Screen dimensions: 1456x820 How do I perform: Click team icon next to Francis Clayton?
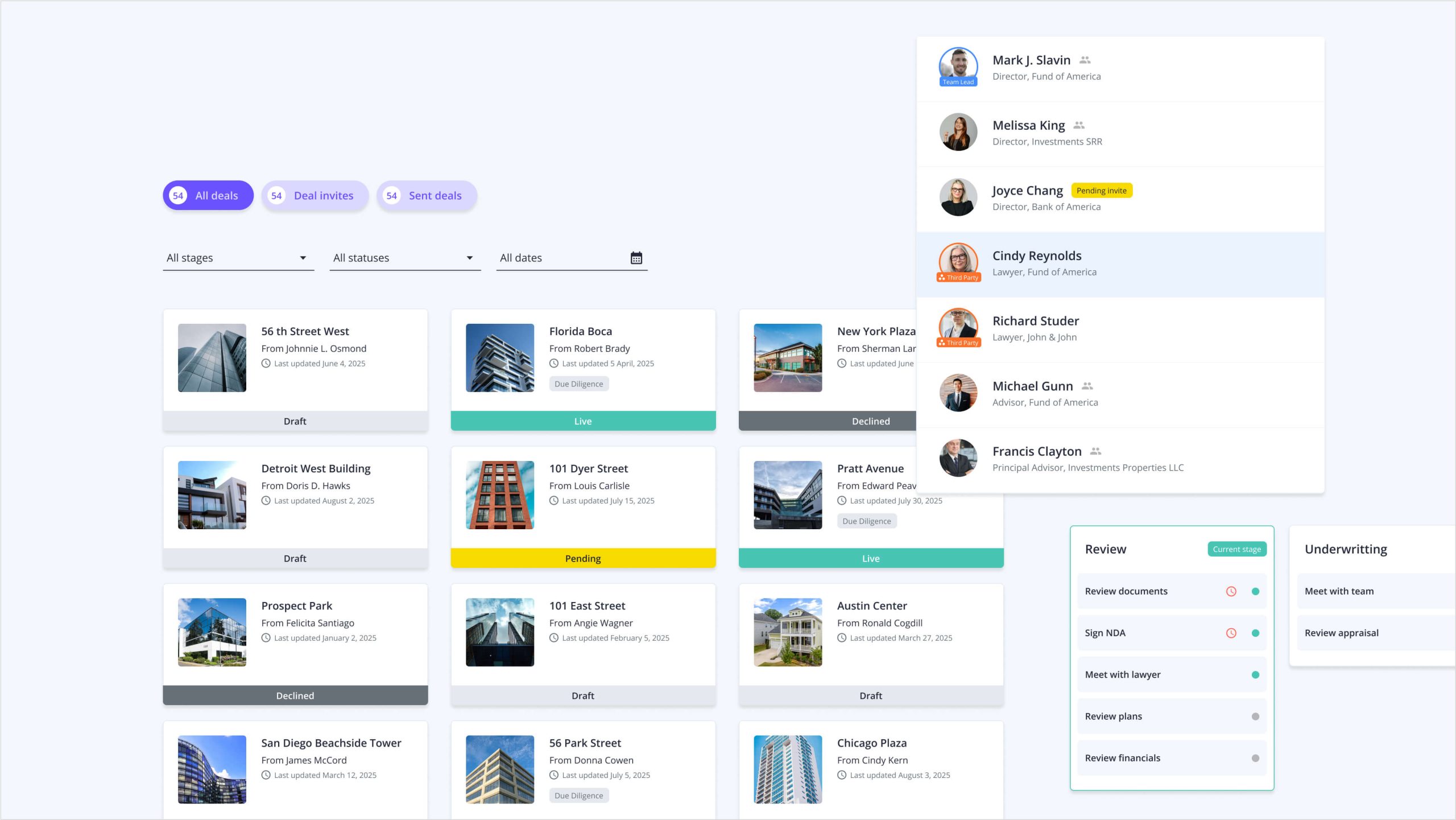[x=1095, y=451]
